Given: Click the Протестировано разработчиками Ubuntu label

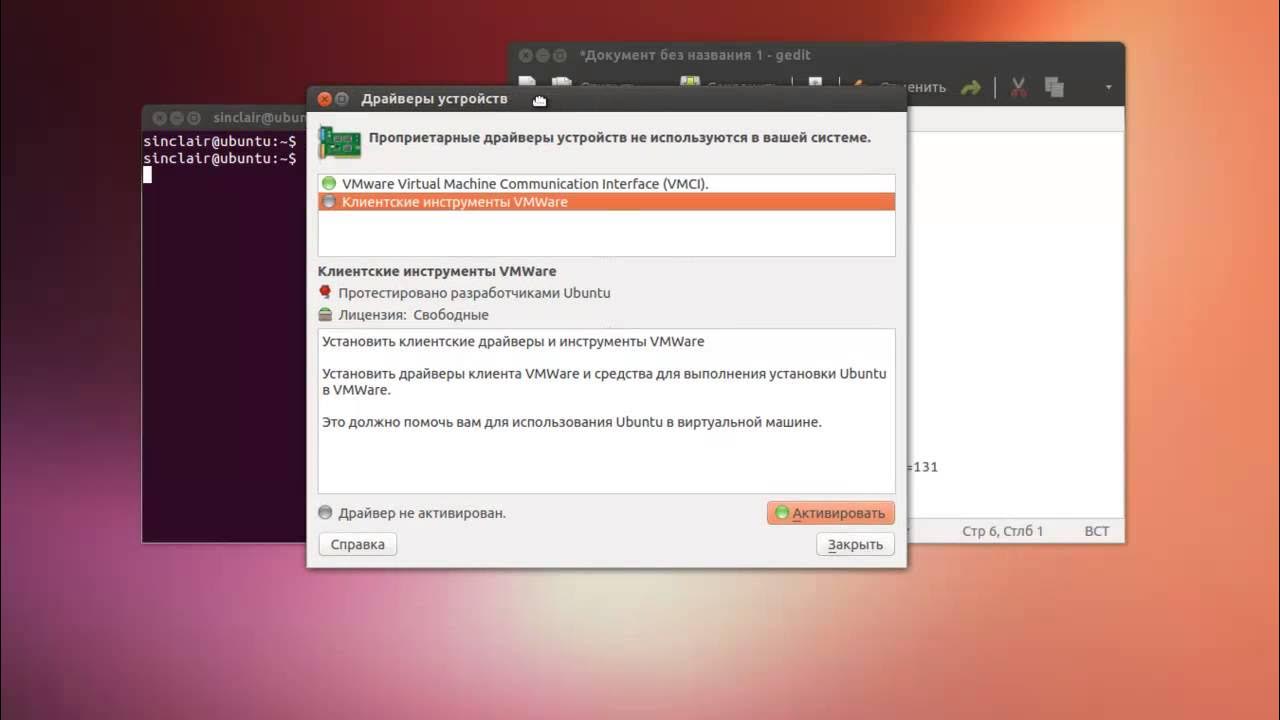Looking at the screenshot, I should point(474,293).
